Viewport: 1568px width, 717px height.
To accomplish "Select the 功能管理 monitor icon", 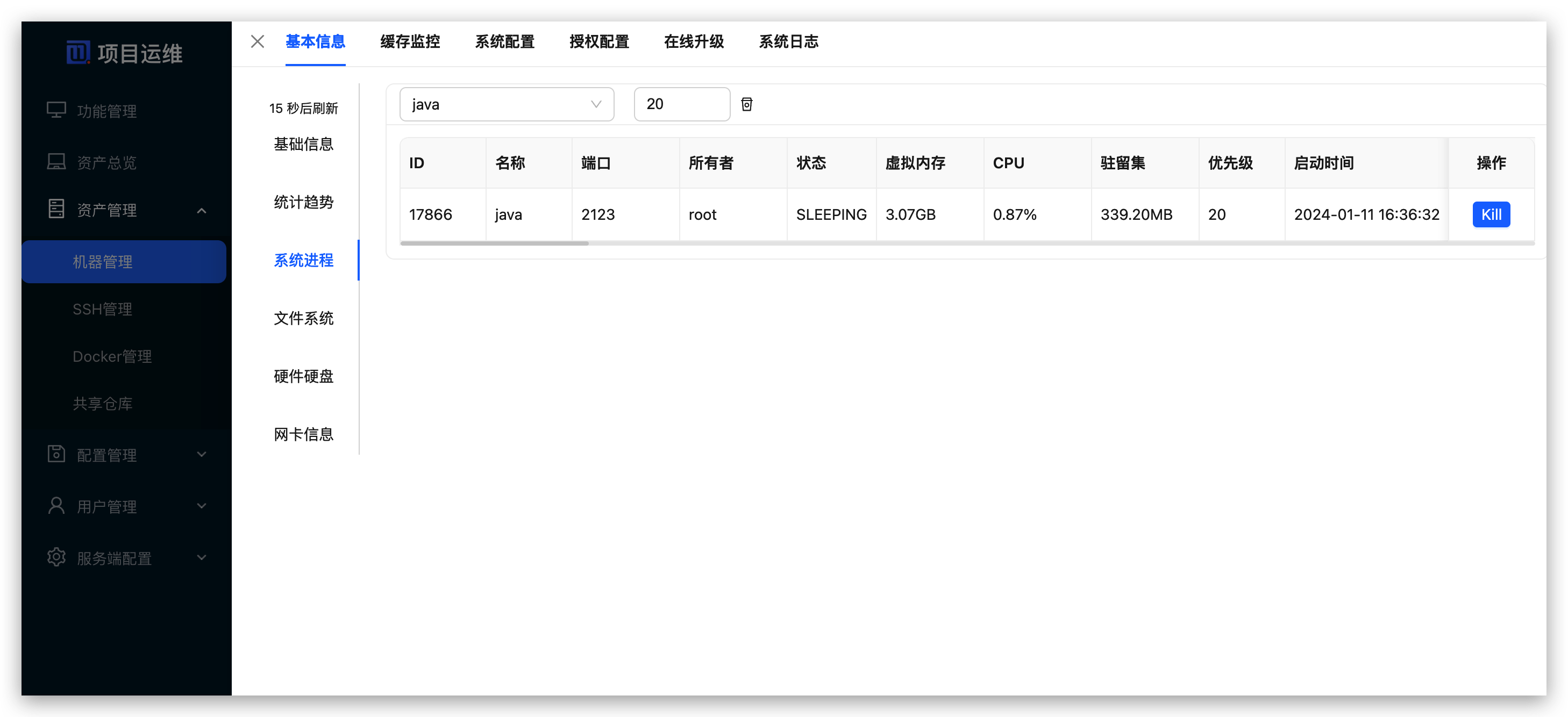I will click(56, 110).
